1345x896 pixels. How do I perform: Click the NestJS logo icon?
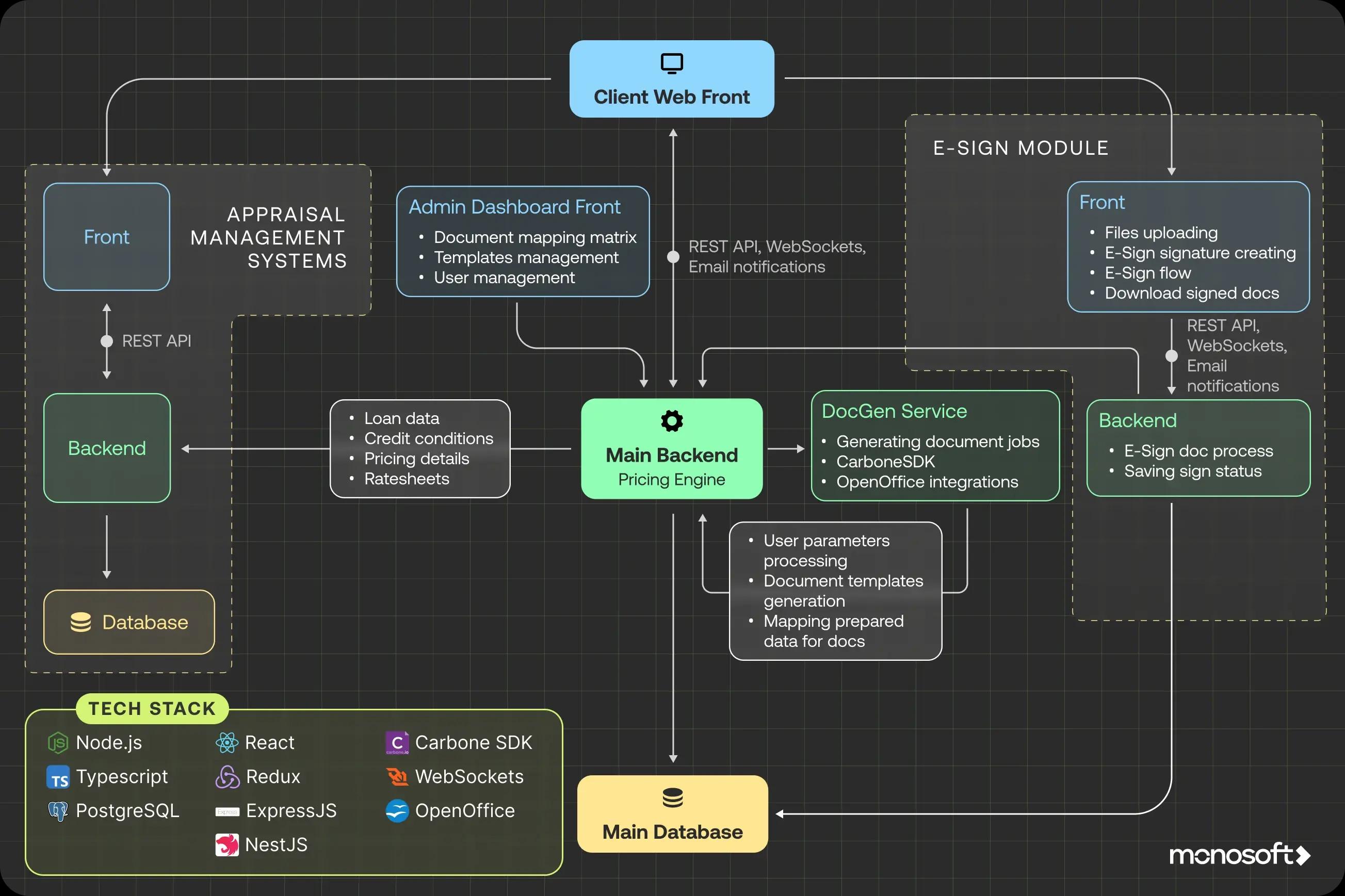click(x=227, y=844)
